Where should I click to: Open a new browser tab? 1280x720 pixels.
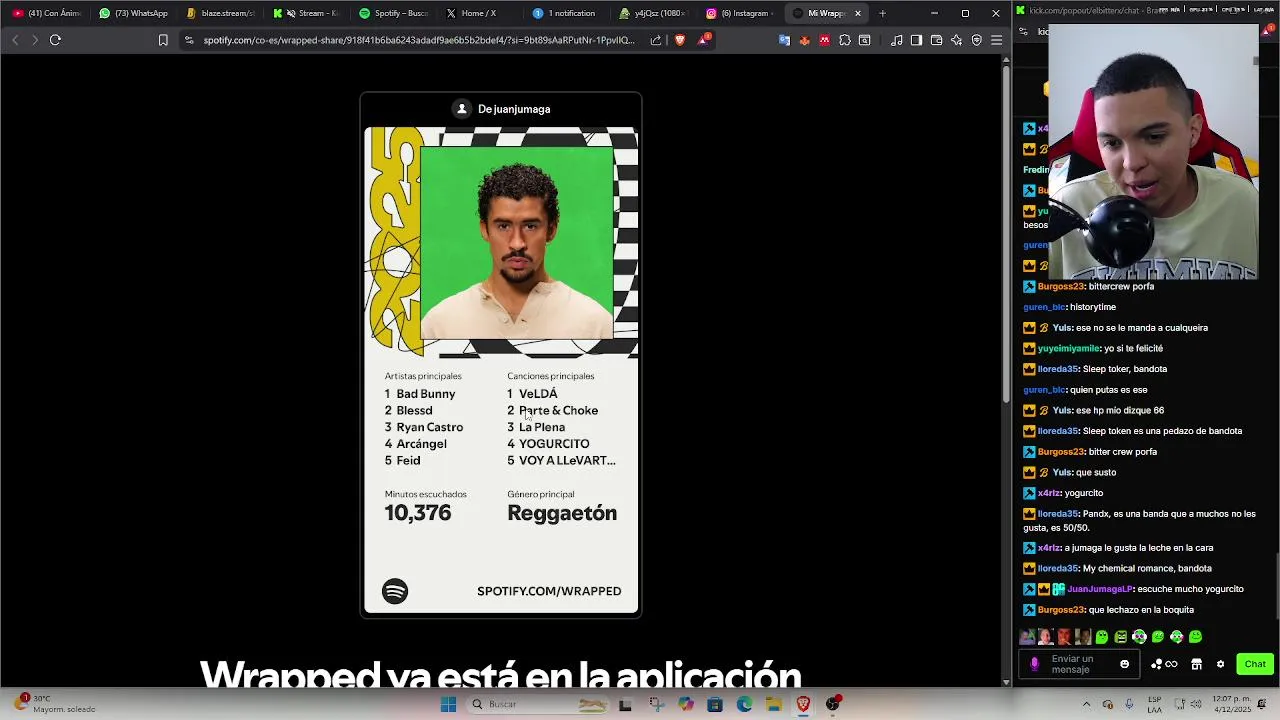(x=882, y=13)
